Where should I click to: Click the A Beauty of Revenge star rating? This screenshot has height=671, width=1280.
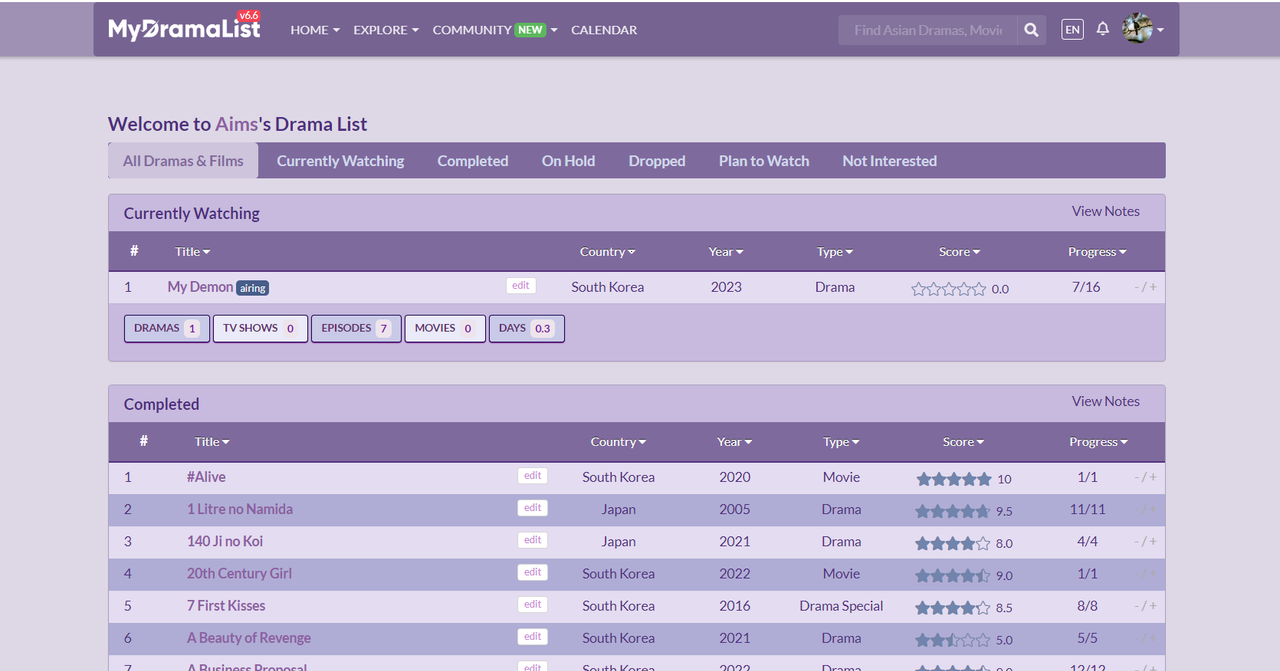pos(954,640)
